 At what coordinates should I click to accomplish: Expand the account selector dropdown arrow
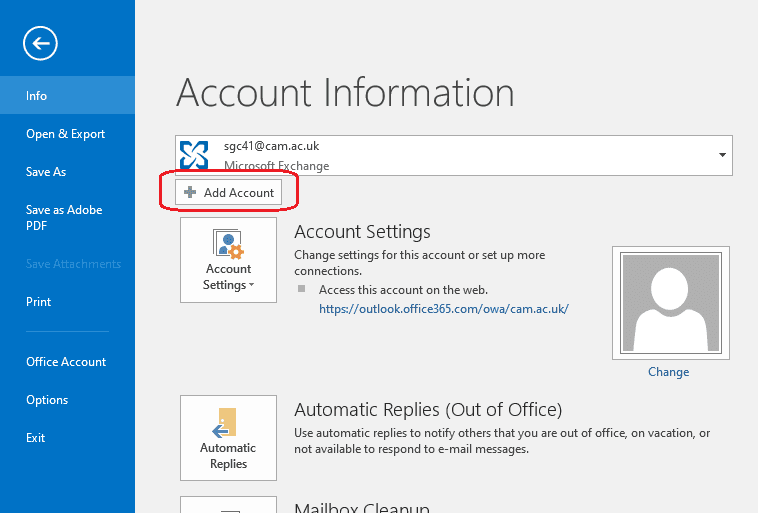coord(722,156)
